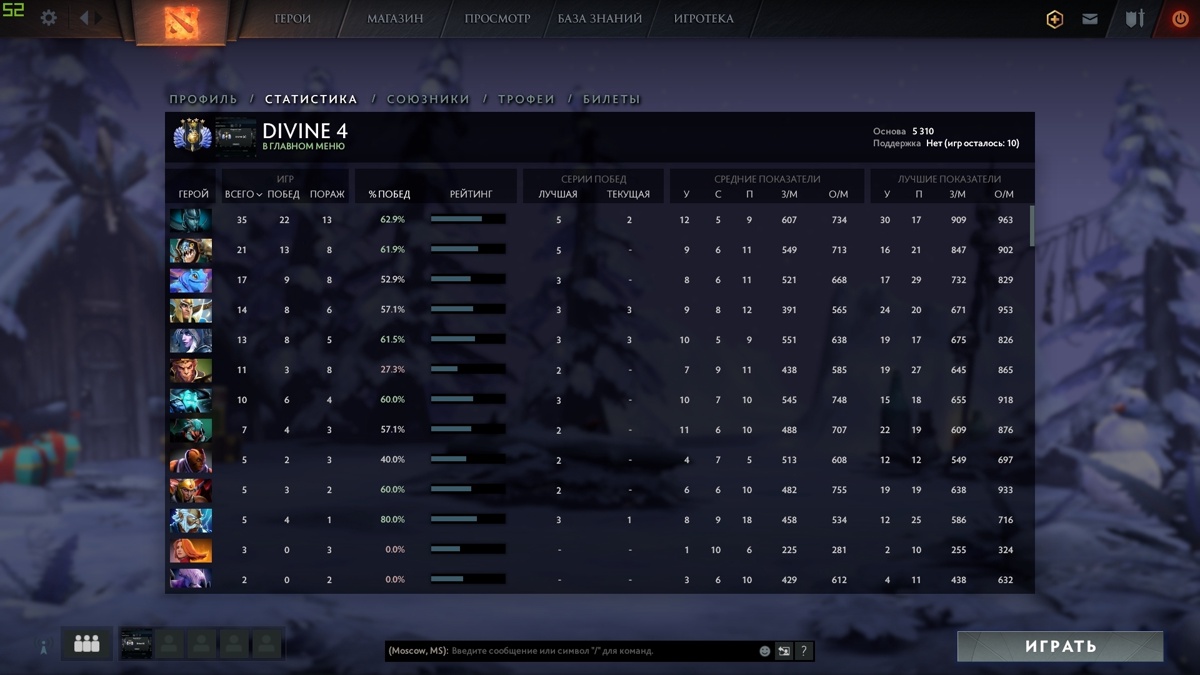Open the armory shield icon
The image size is (1200, 675).
point(1134,19)
